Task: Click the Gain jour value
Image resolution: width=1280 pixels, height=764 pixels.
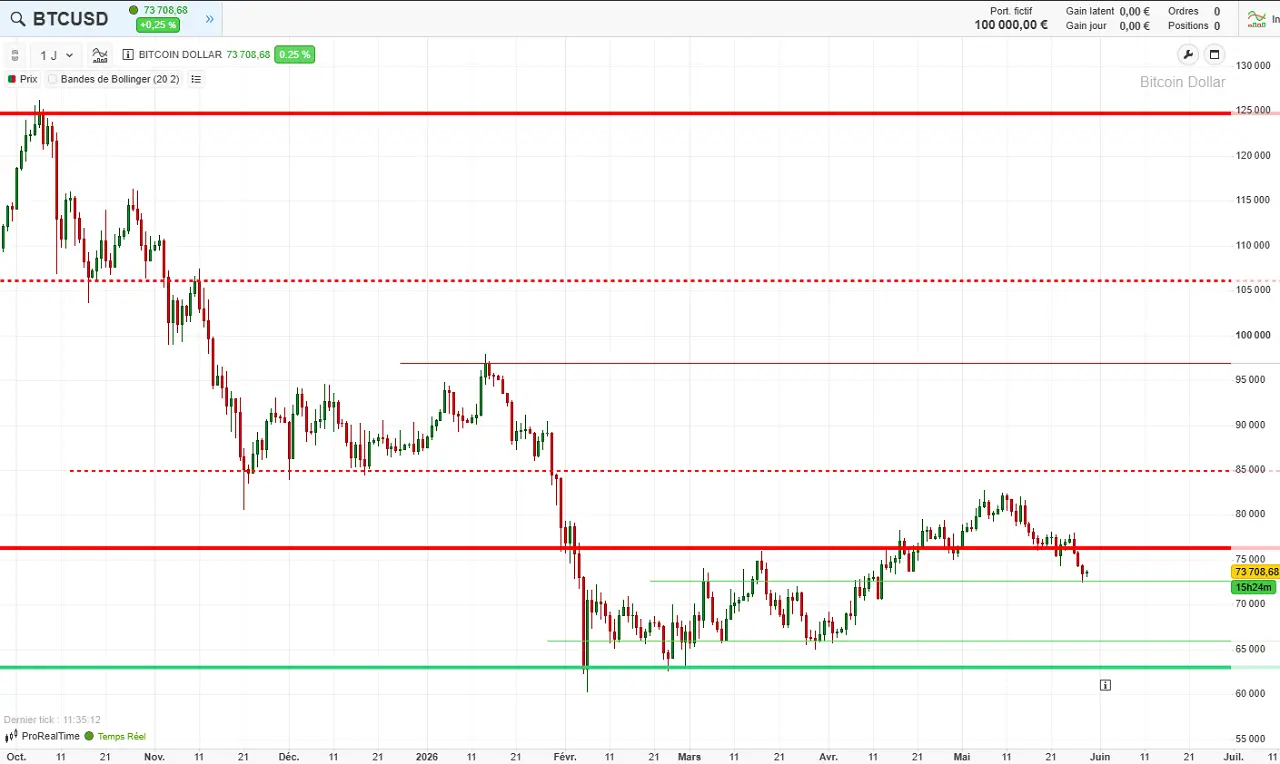Action: point(1135,26)
